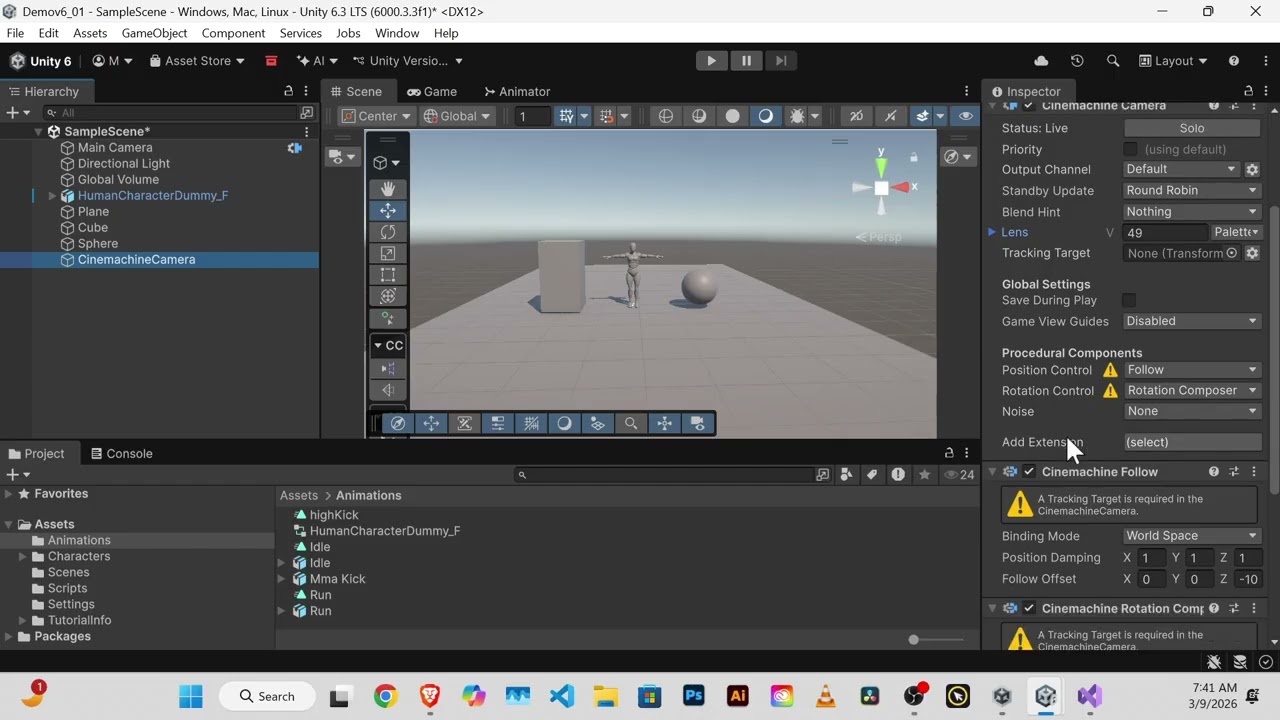Image resolution: width=1280 pixels, height=720 pixels.
Task: Disable the Cinemachine Follow component checkbox
Action: pyautogui.click(x=1029, y=472)
